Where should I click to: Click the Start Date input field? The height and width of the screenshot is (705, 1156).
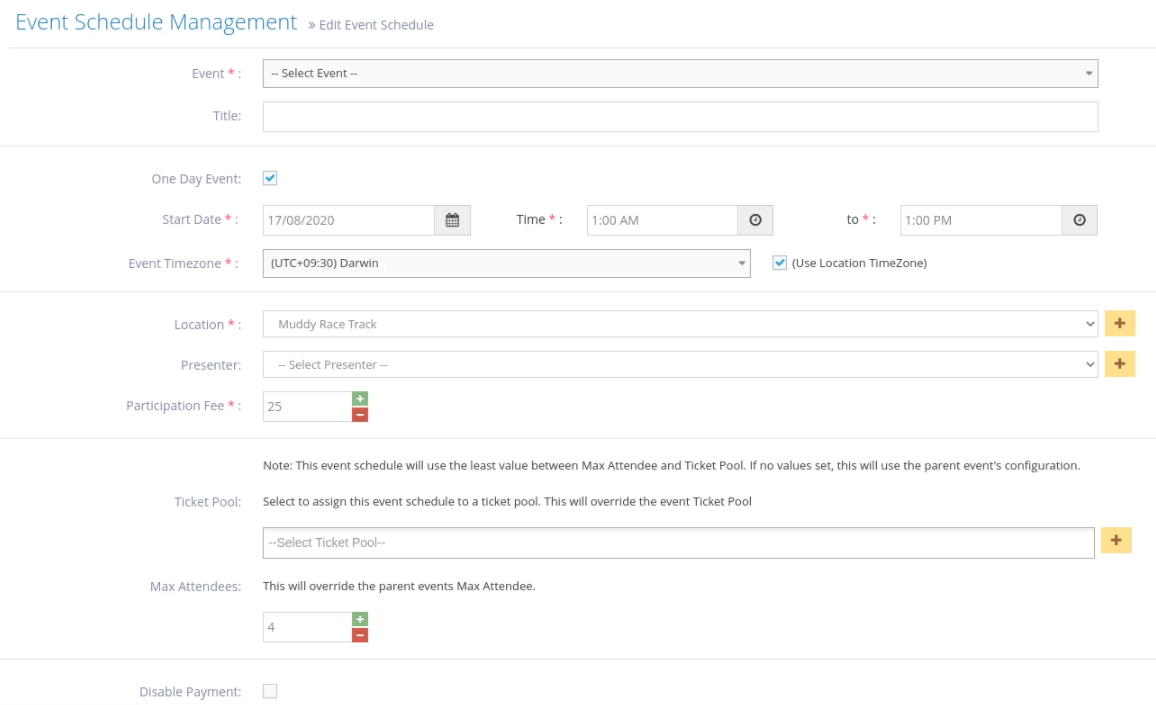[x=348, y=220]
